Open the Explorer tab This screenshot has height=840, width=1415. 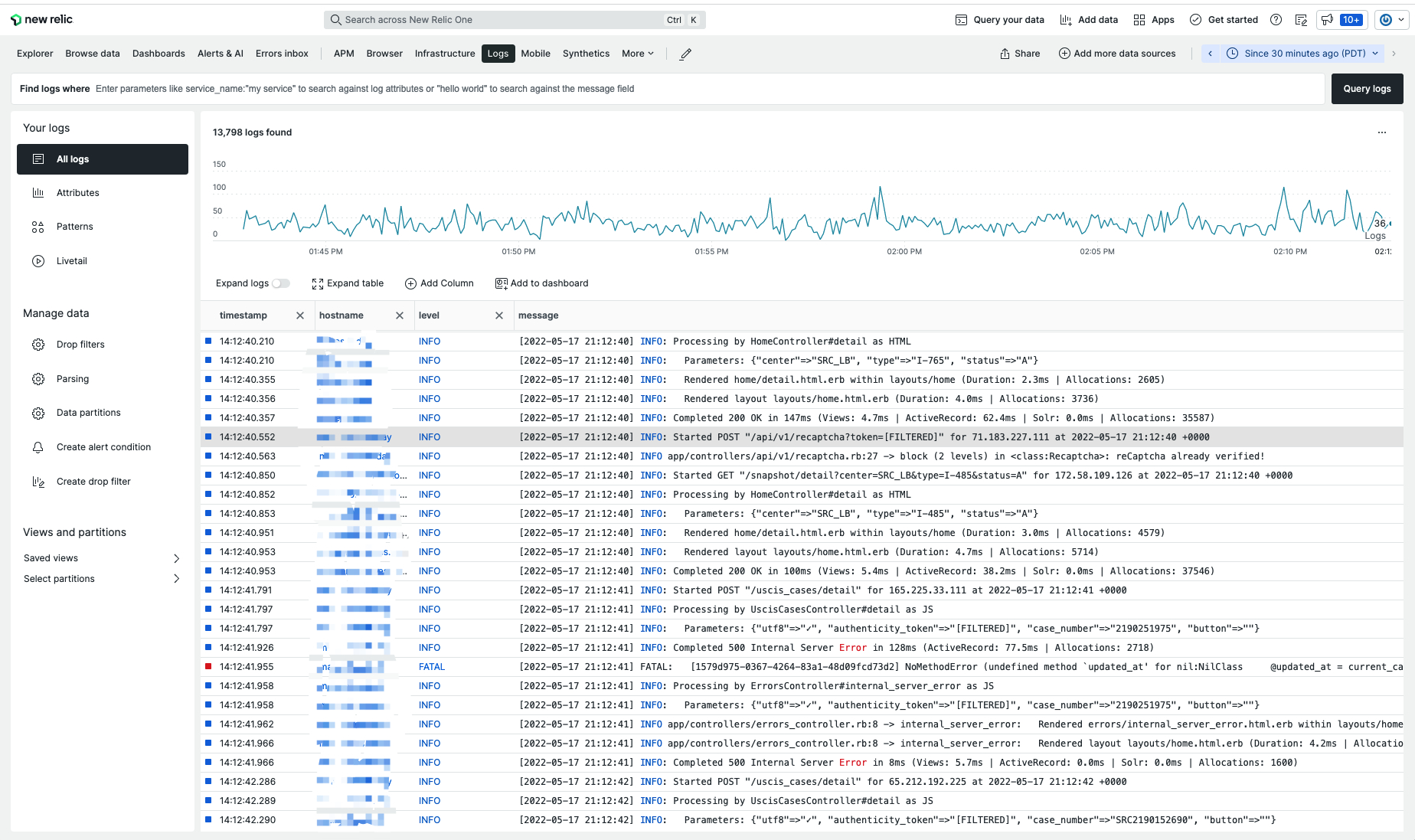[35, 54]
